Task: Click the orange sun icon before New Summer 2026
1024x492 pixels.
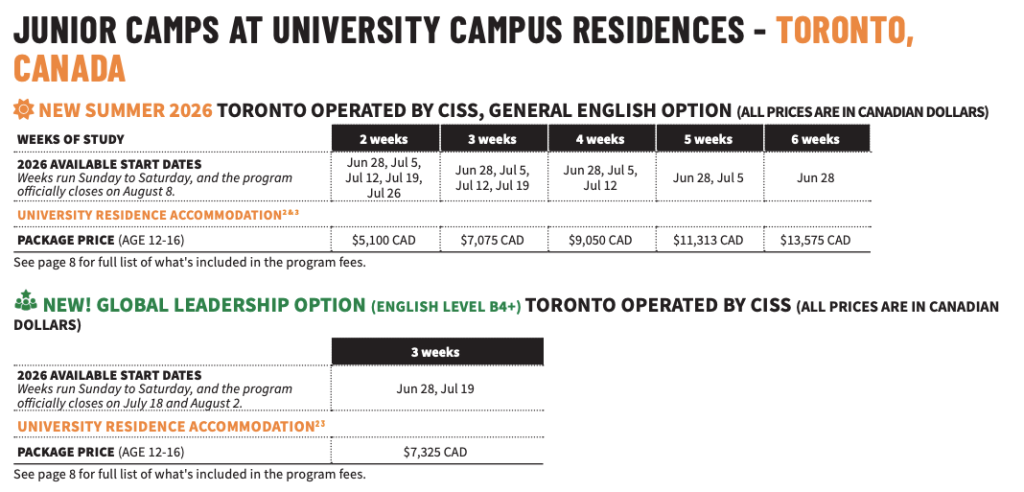Action: tap(23, 110)
